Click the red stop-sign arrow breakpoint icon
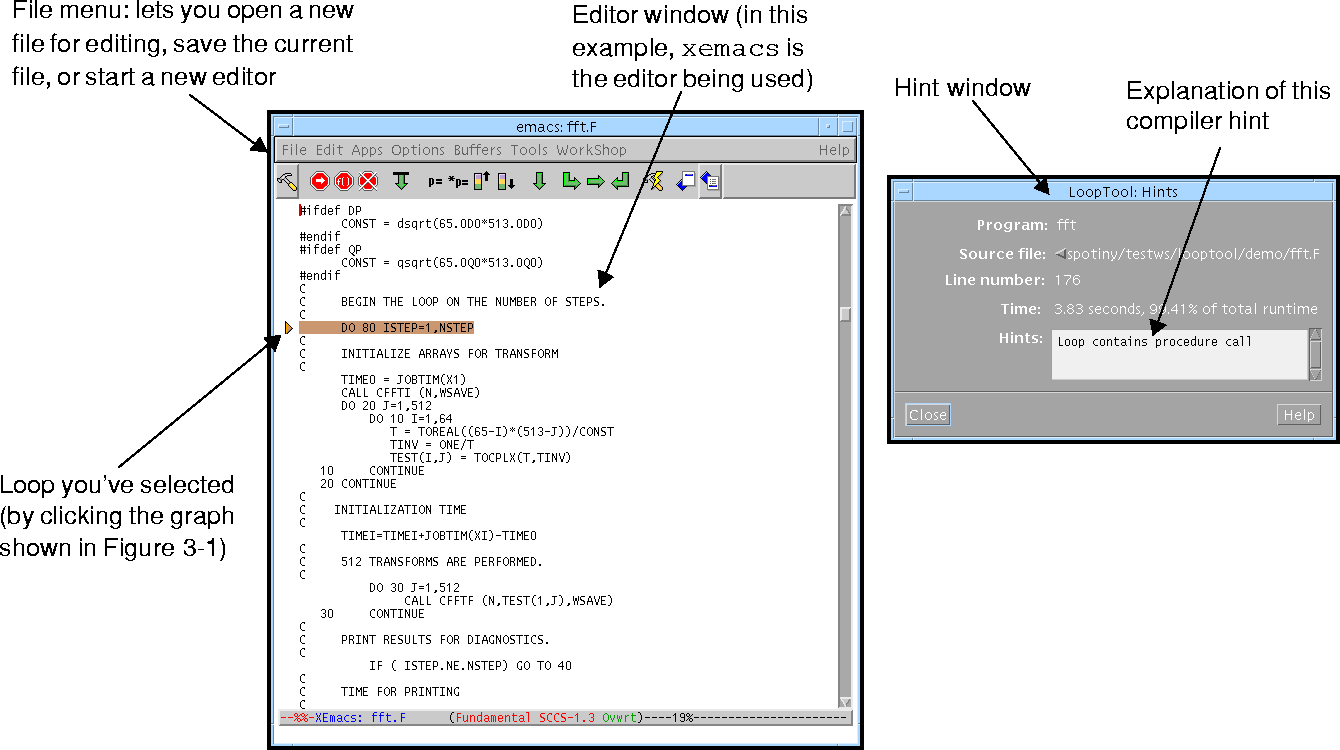This screenshot has width=1340, height=750. [319, 181]
